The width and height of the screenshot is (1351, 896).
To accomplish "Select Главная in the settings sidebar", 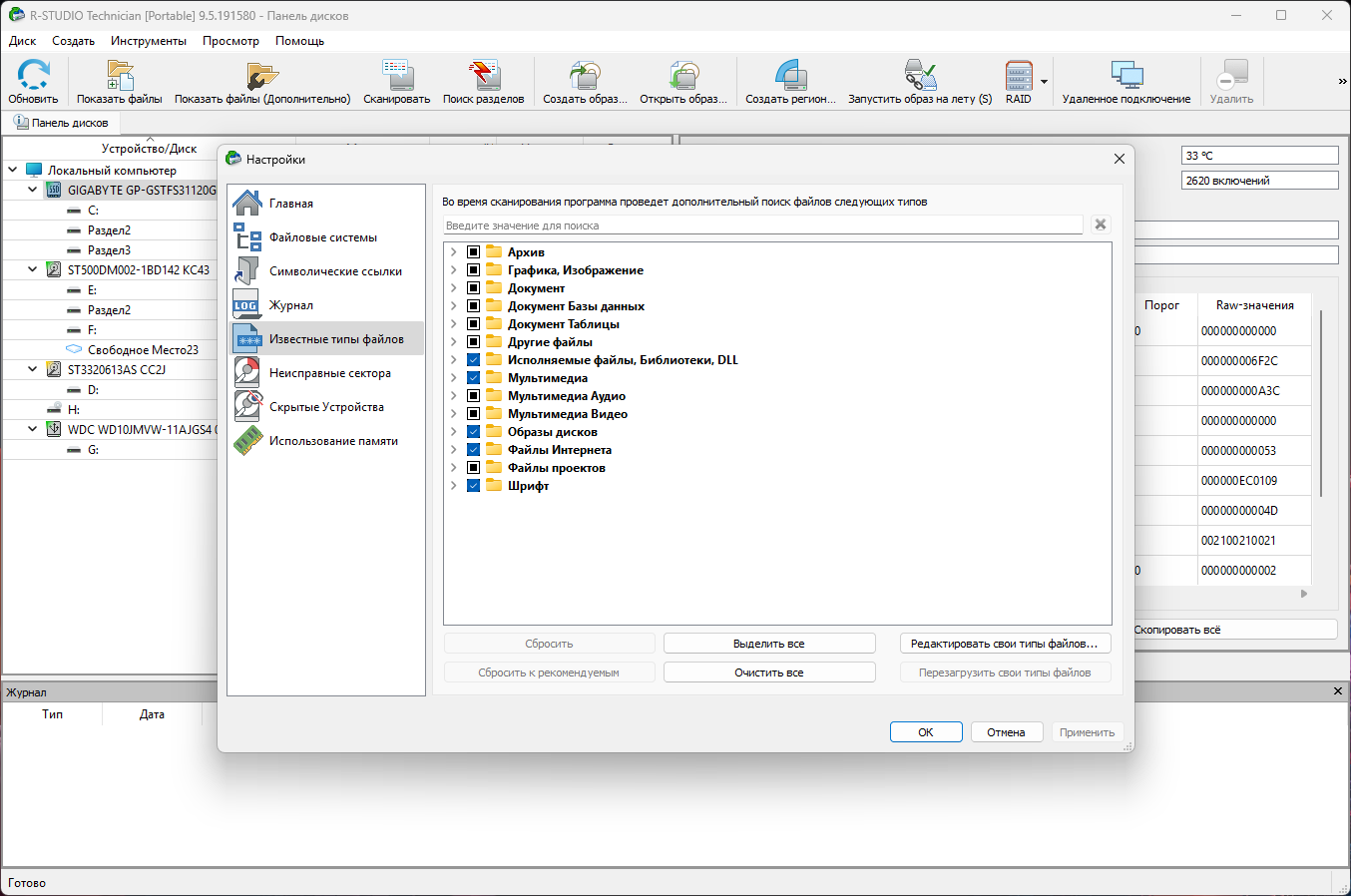I will [325, 204].
